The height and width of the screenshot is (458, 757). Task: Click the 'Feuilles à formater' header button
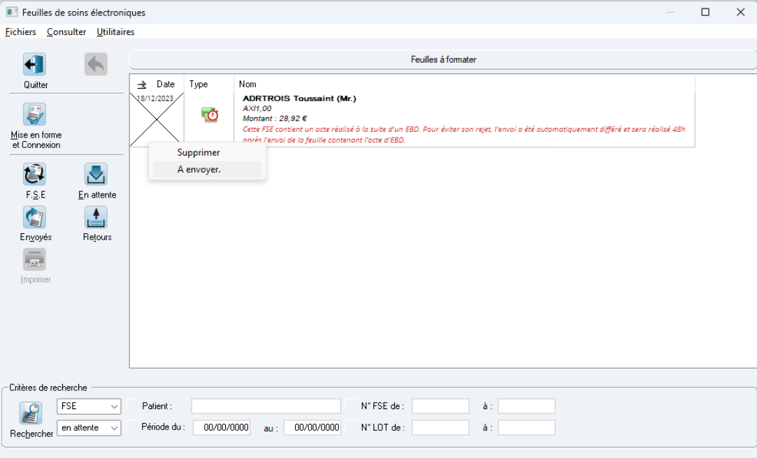pyautogui.click(x=443, y=60)
